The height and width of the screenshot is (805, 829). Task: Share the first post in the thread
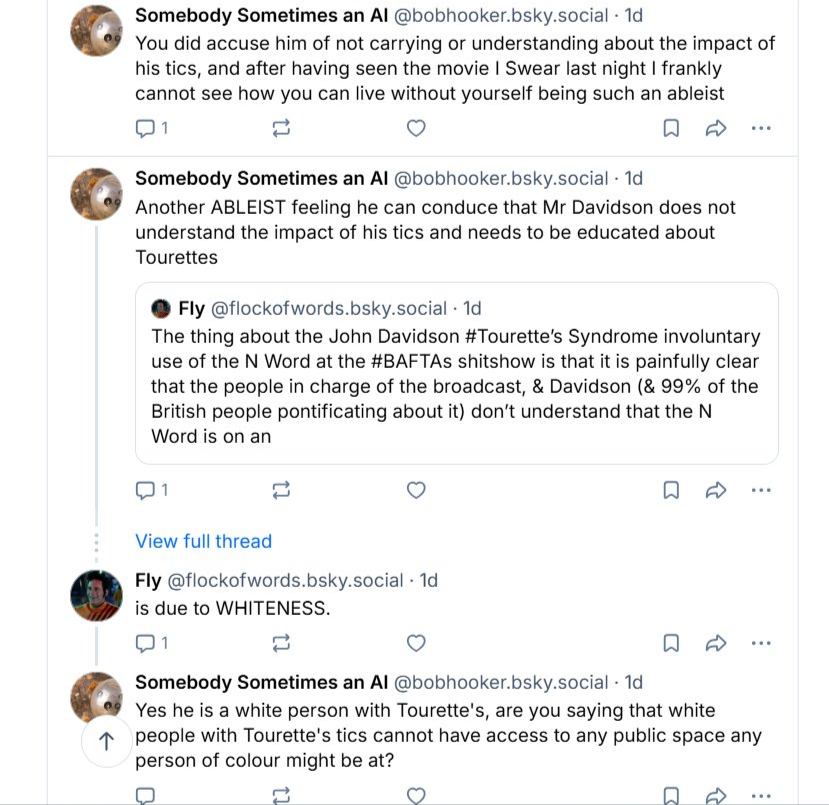pos(716,128)
